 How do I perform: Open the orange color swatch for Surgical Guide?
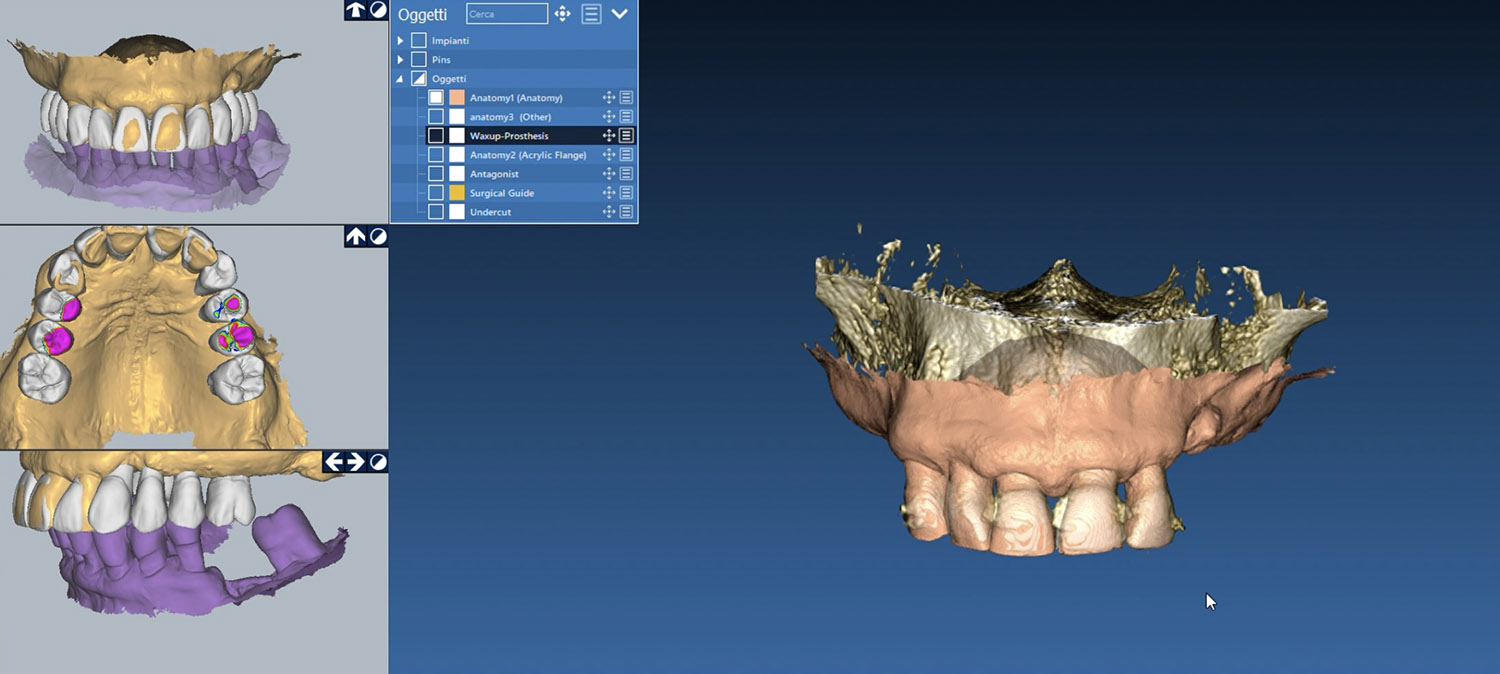457,193
